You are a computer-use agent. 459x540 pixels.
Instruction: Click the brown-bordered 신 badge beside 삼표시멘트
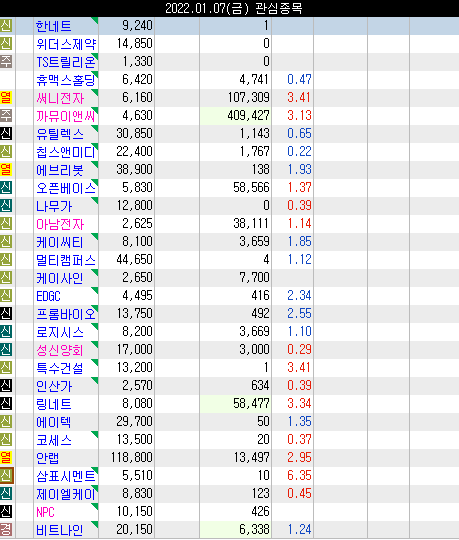pyautogui.click(x=6, y=476)
